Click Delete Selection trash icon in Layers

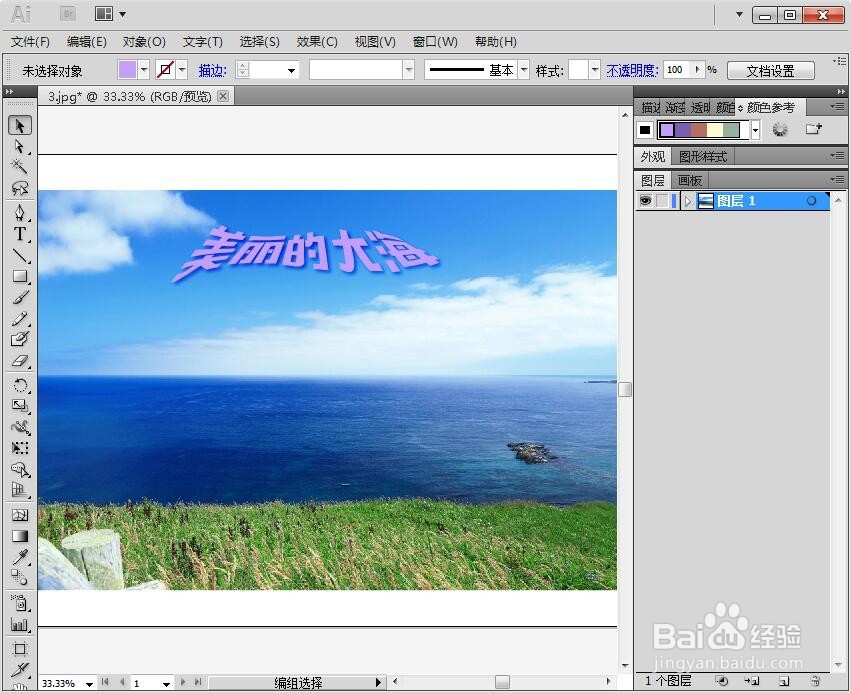(x=815, y=681)
